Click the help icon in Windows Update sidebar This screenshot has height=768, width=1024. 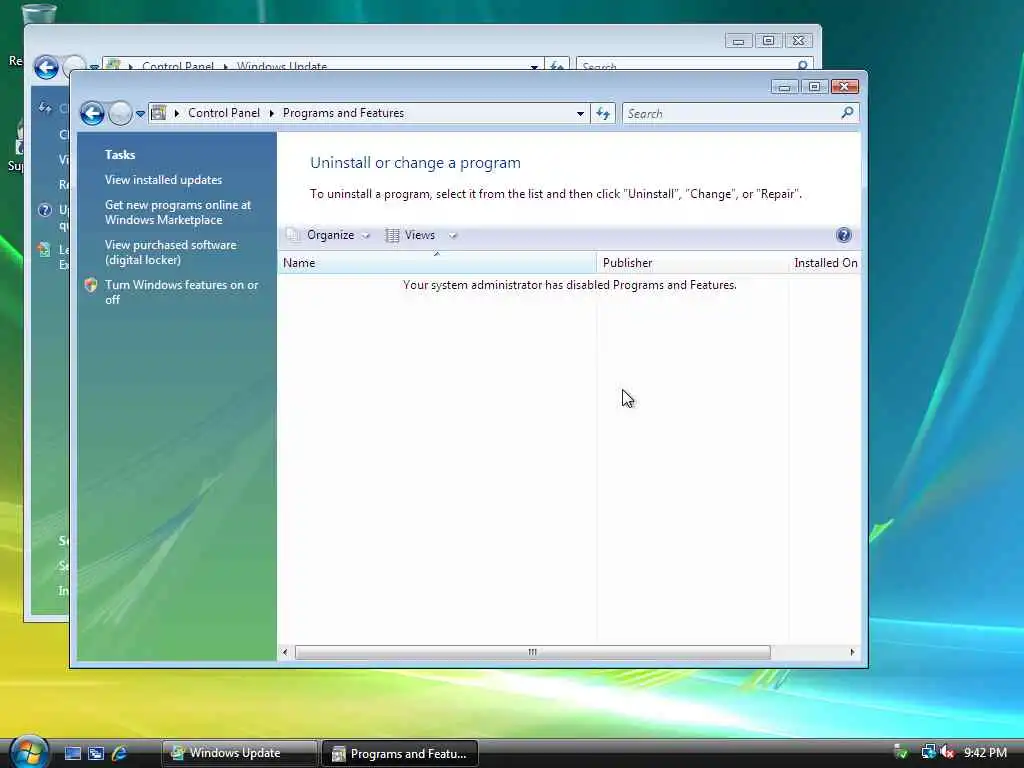click(x=44, y=210)
